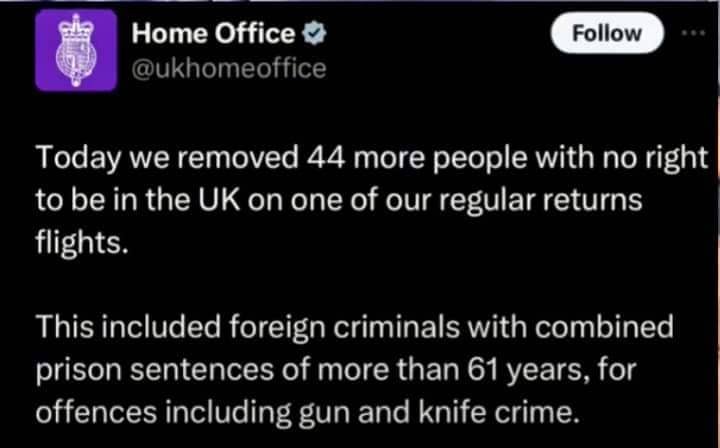
Task: Select the line 'to be in the UK on one of our regular returns'
Action: (336, 200)
